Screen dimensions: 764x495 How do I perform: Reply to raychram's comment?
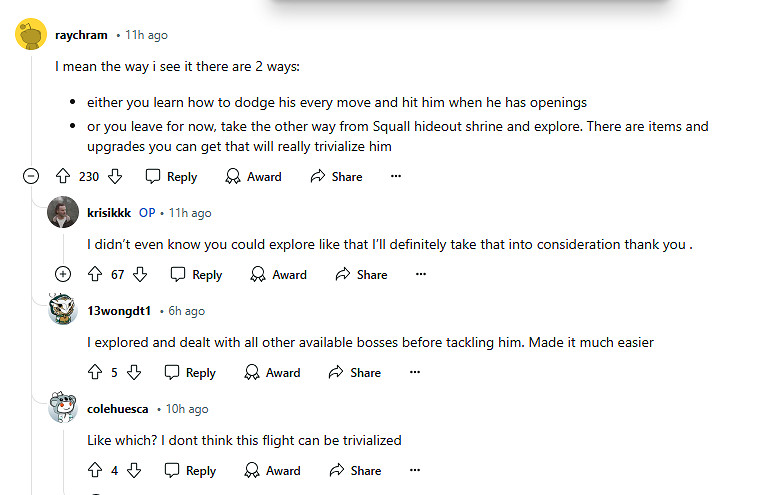coord(171,176)
